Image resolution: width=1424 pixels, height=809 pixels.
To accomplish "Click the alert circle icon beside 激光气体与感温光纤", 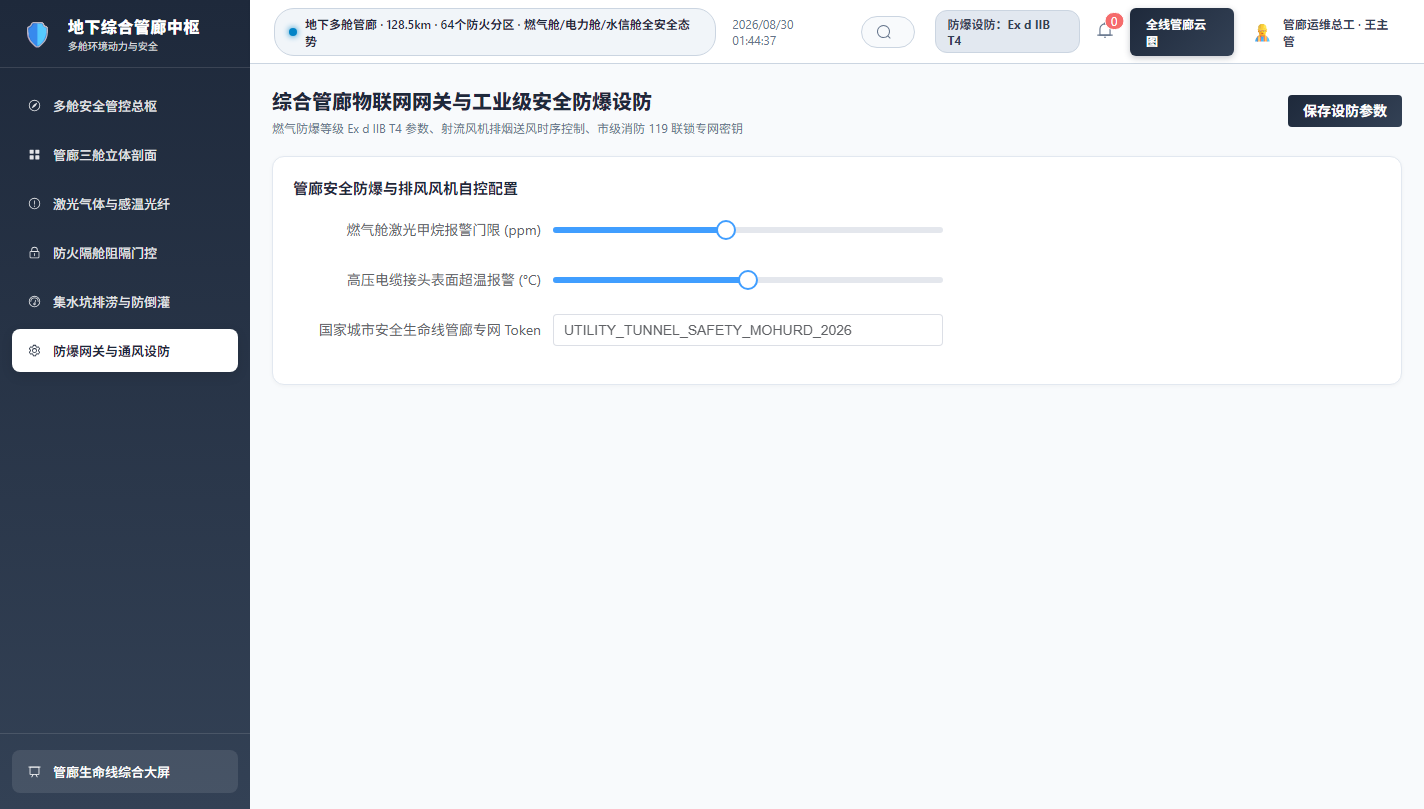I will [x=34, y=204].
